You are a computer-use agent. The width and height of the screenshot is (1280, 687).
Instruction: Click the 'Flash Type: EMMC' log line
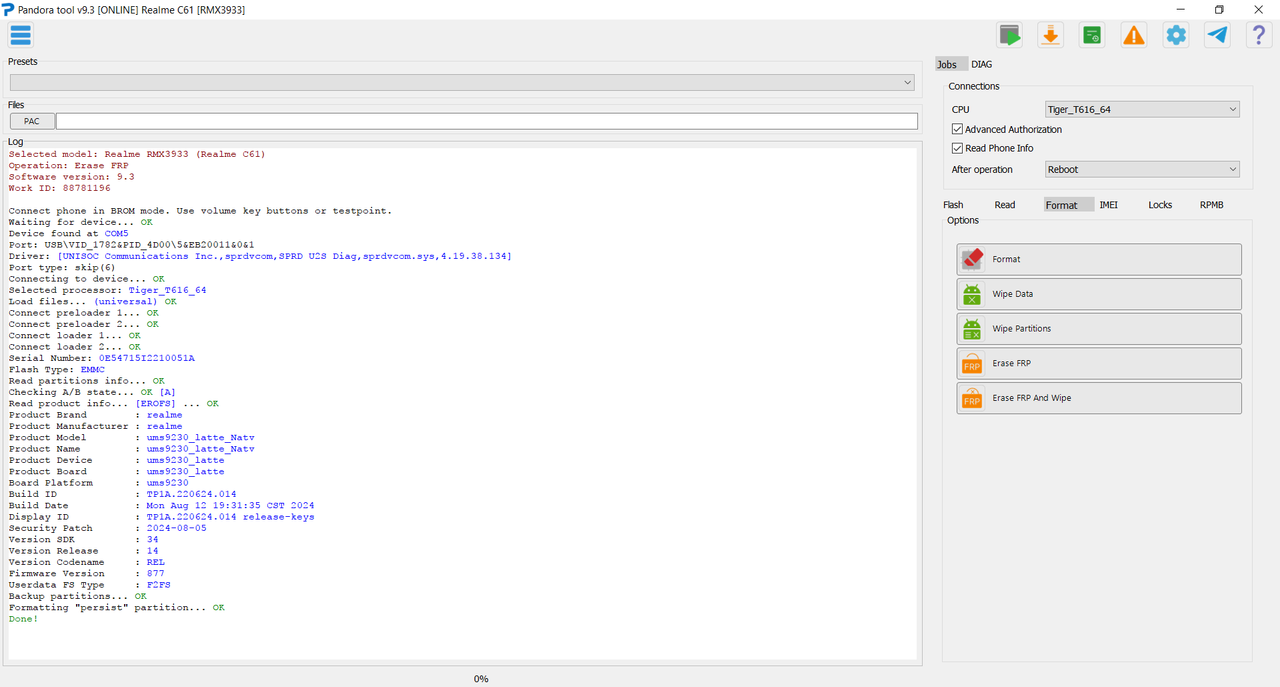coord(56,370)
